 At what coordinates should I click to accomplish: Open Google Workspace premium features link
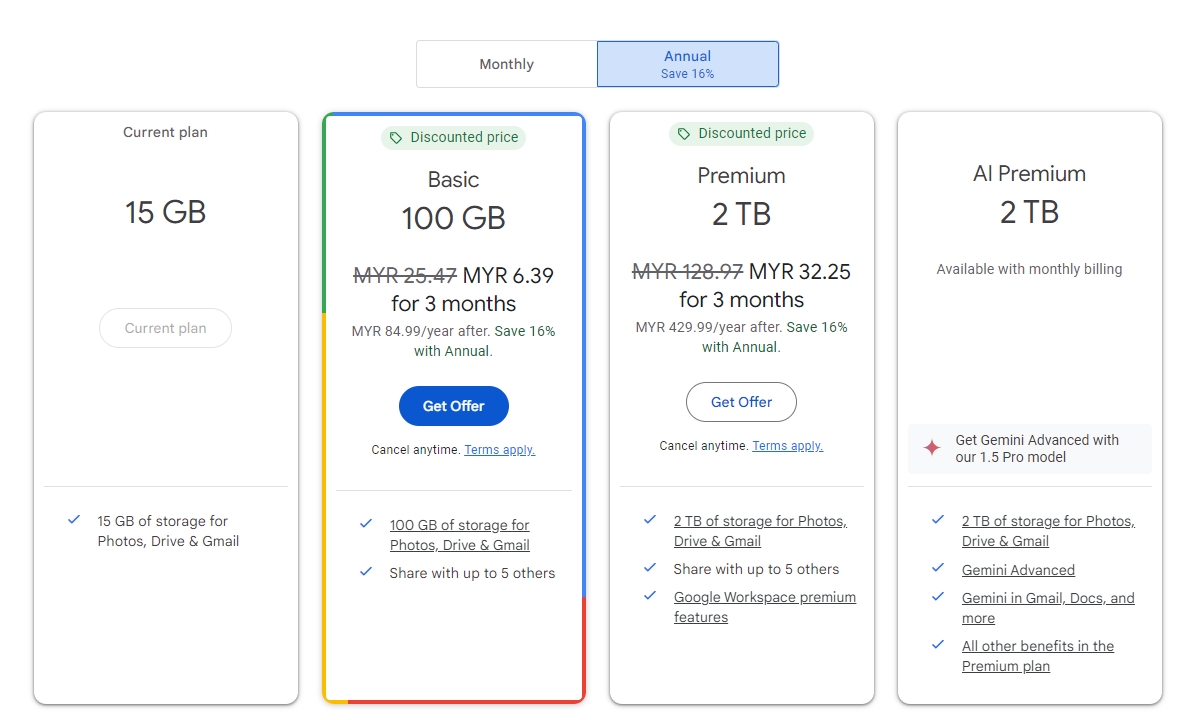765,607
